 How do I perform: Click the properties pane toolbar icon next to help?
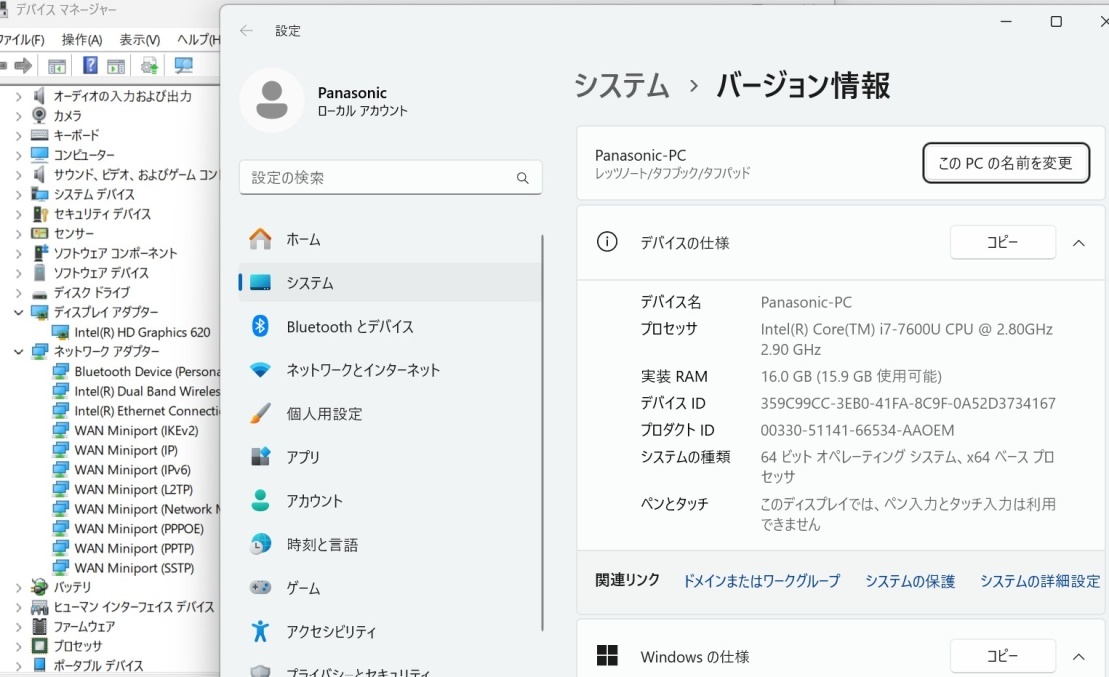point(116,66)
